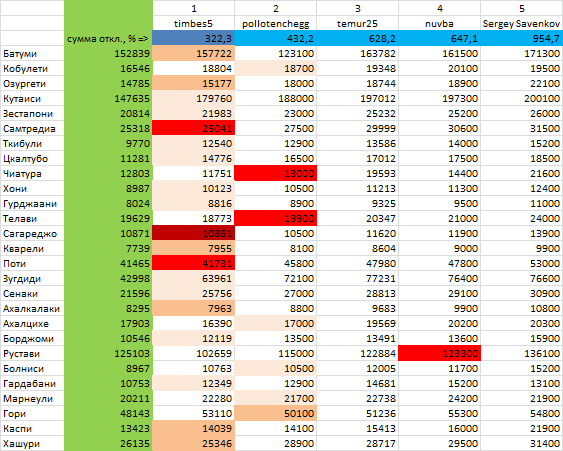Click the orange Гори cell 50100
563x451 pixels.
[x=275, y=413]
